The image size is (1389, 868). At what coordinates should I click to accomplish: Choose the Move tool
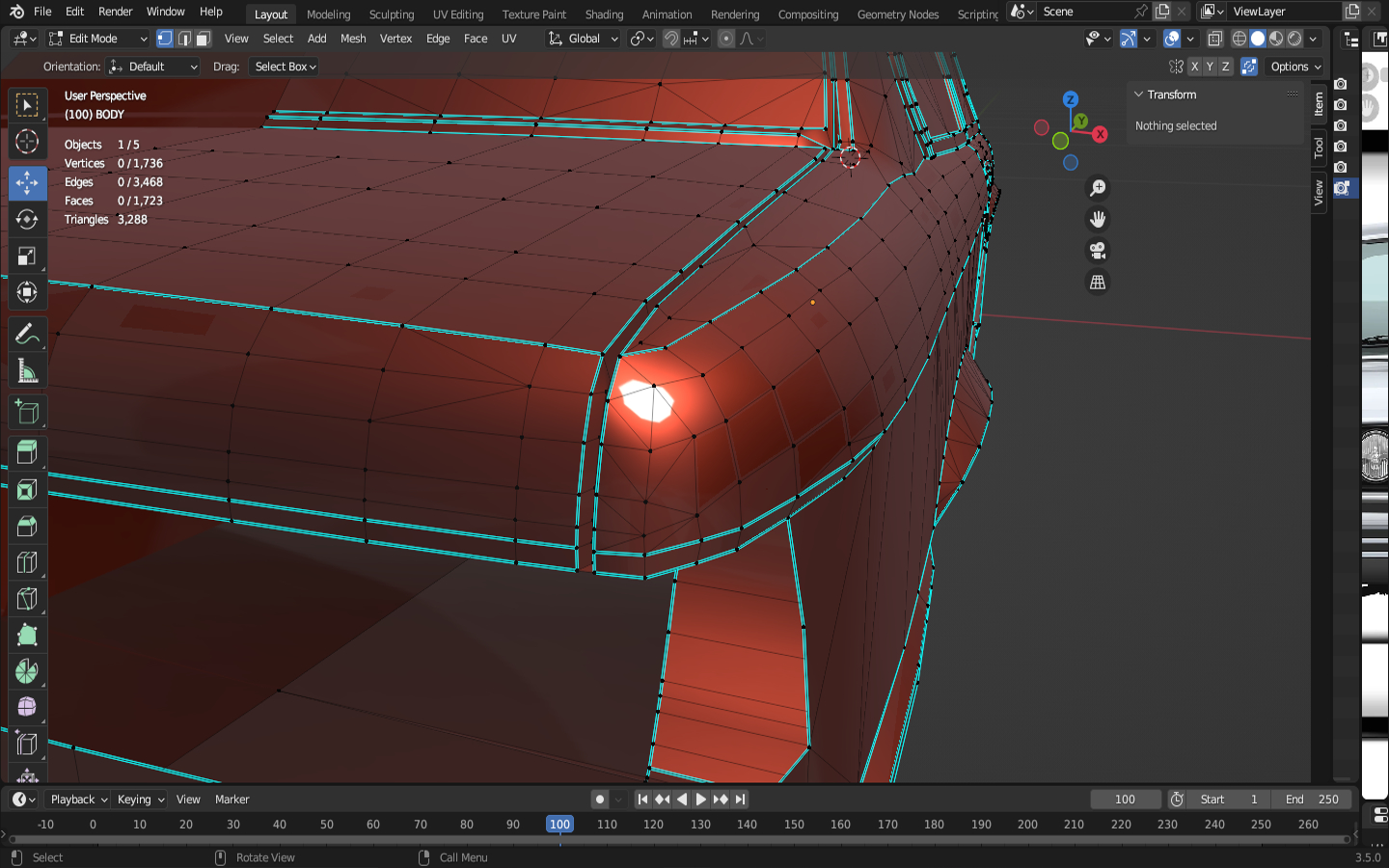[x=27, y=182]
